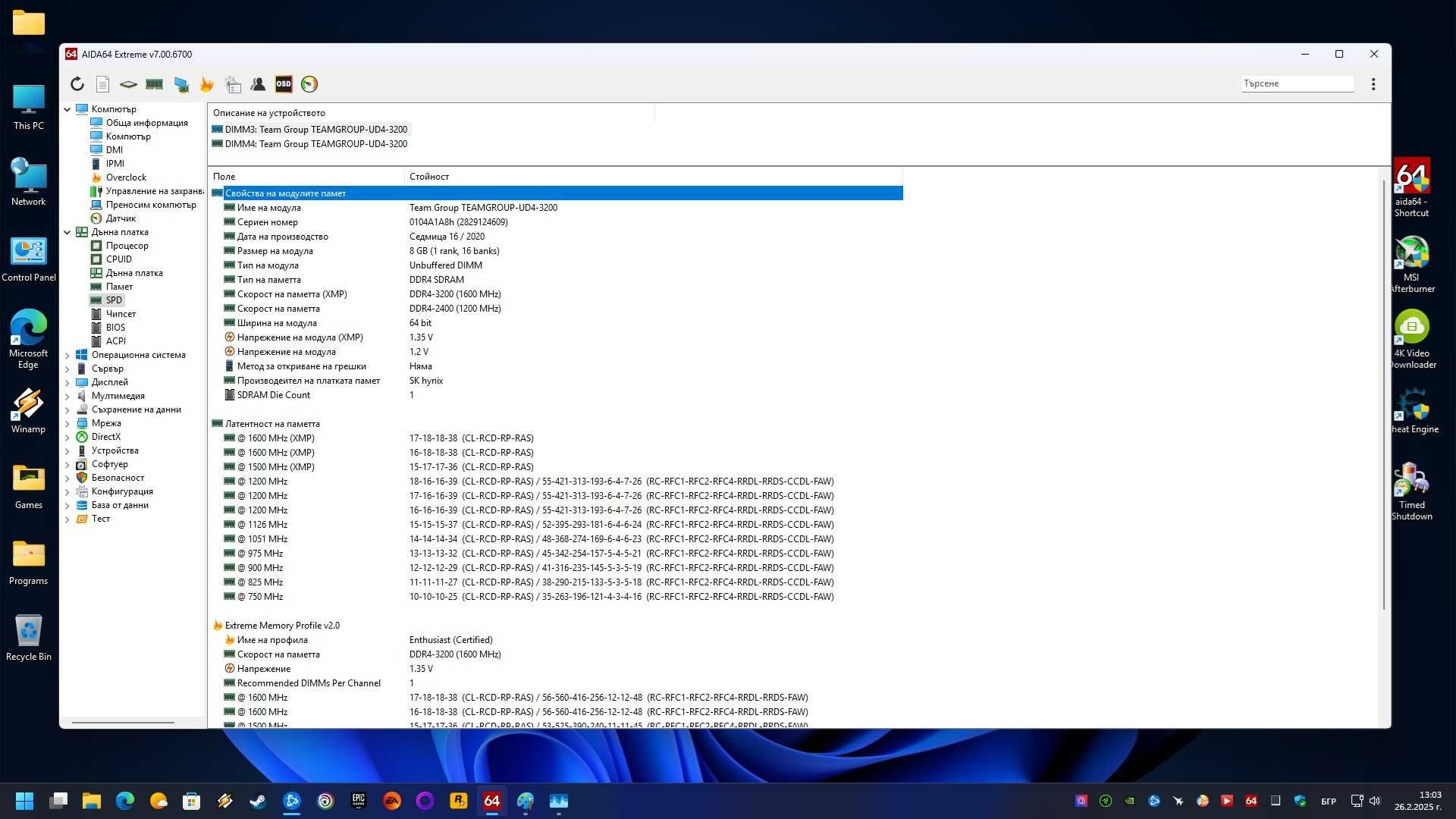Viewport: 1456px width, 819px height.
Task: Click the Стойност column header
Action: pos(654,177)
